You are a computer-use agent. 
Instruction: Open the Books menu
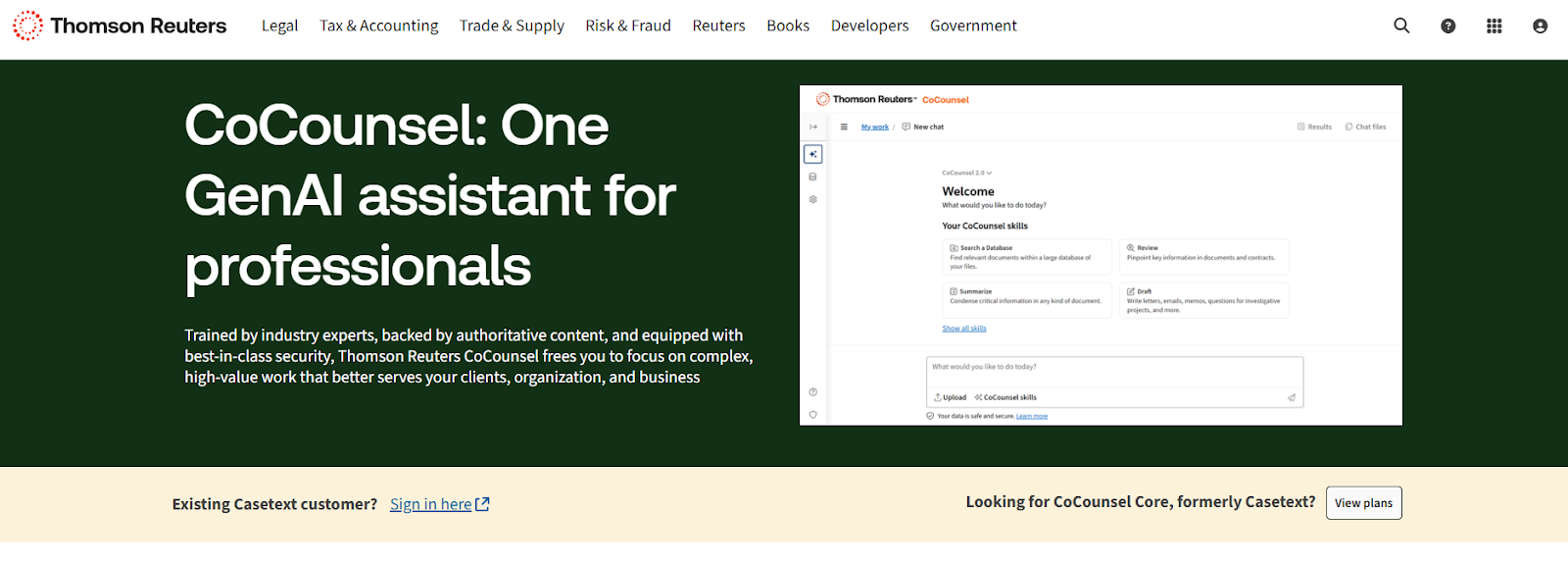(x=788, y=26)
